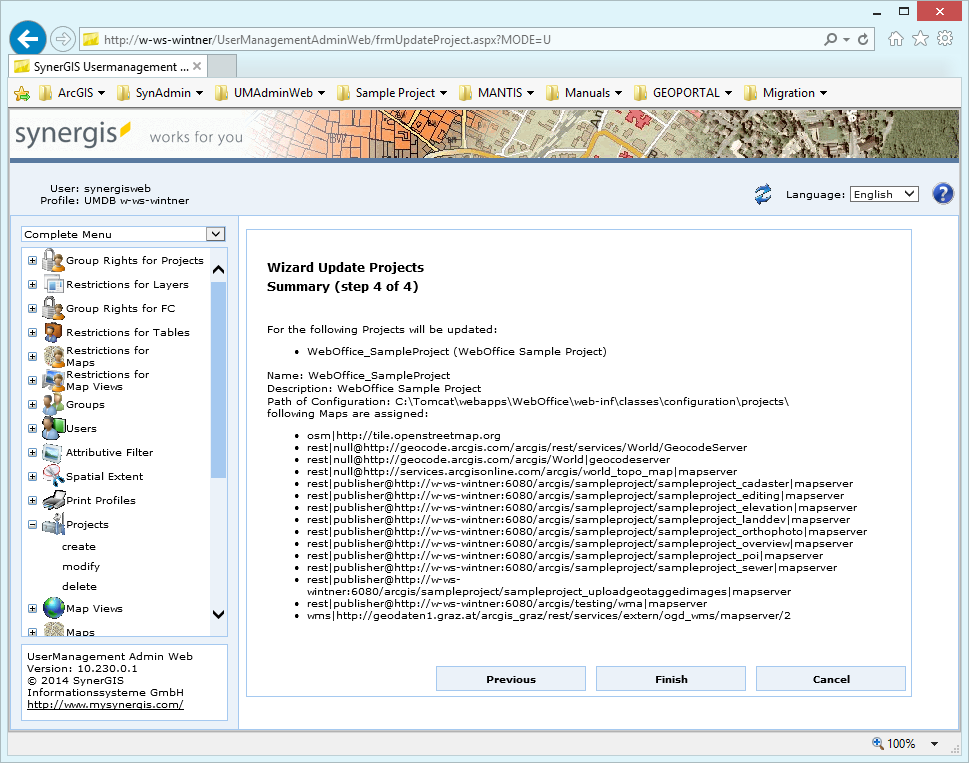Open the Language dropdown
Screen dimensions: 969x763
pyautogui.click(x=884, y=194)
